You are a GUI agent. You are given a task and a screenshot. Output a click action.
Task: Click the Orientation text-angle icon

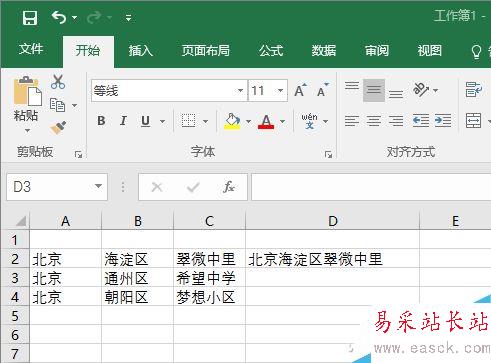(x=421, y=90)
